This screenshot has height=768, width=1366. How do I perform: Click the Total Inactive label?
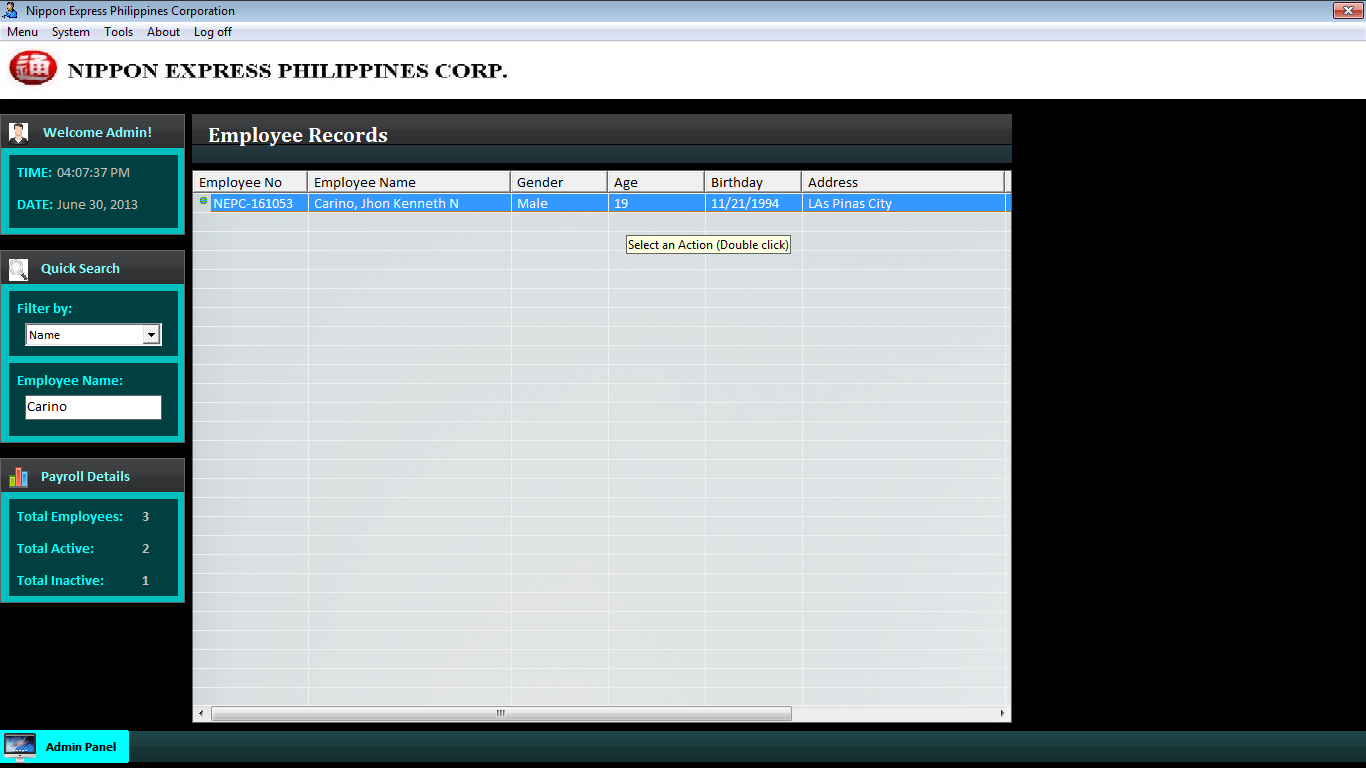[x=60, y=580]
